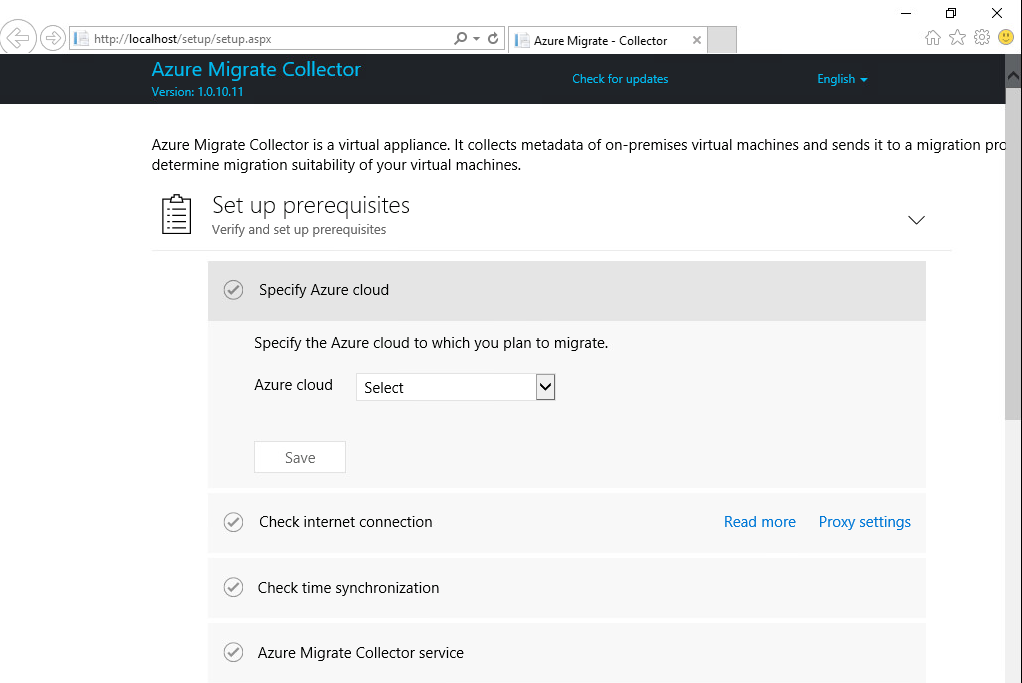Click the forward navigation arrow
Screen dimensions: 1022x683
[51, 37]
